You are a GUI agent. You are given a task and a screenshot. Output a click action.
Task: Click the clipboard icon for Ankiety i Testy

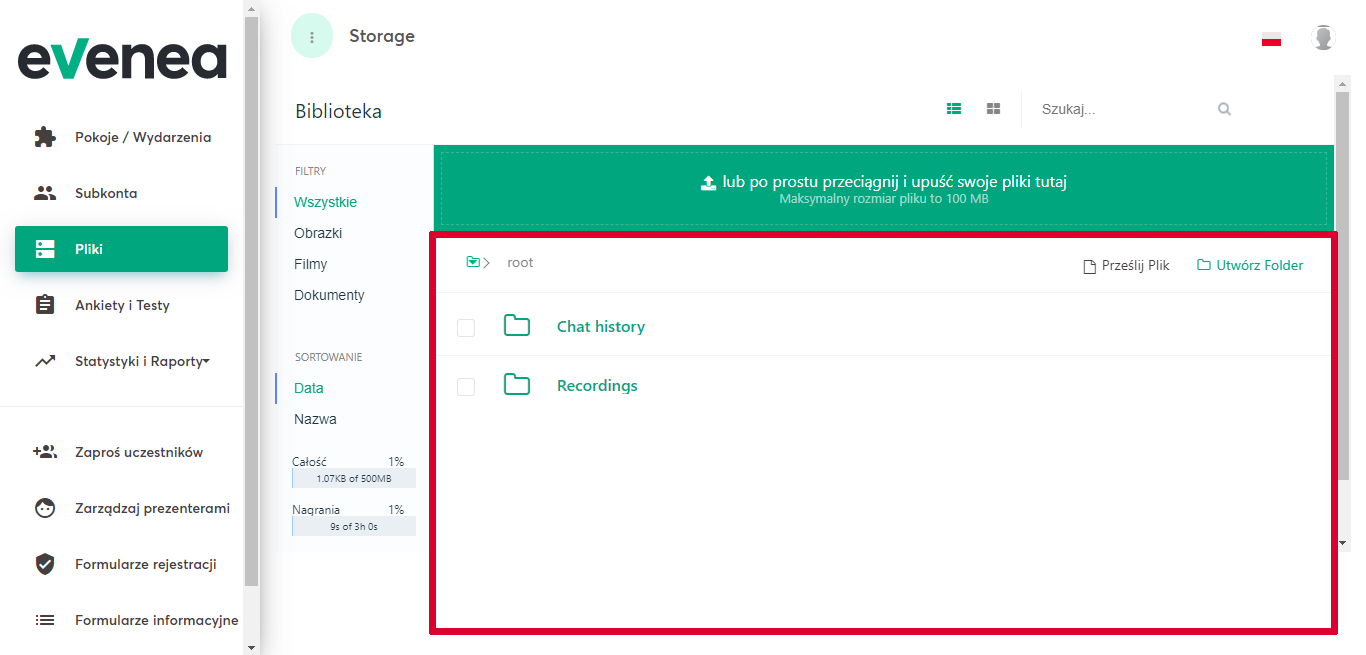(x=45, y=305)
